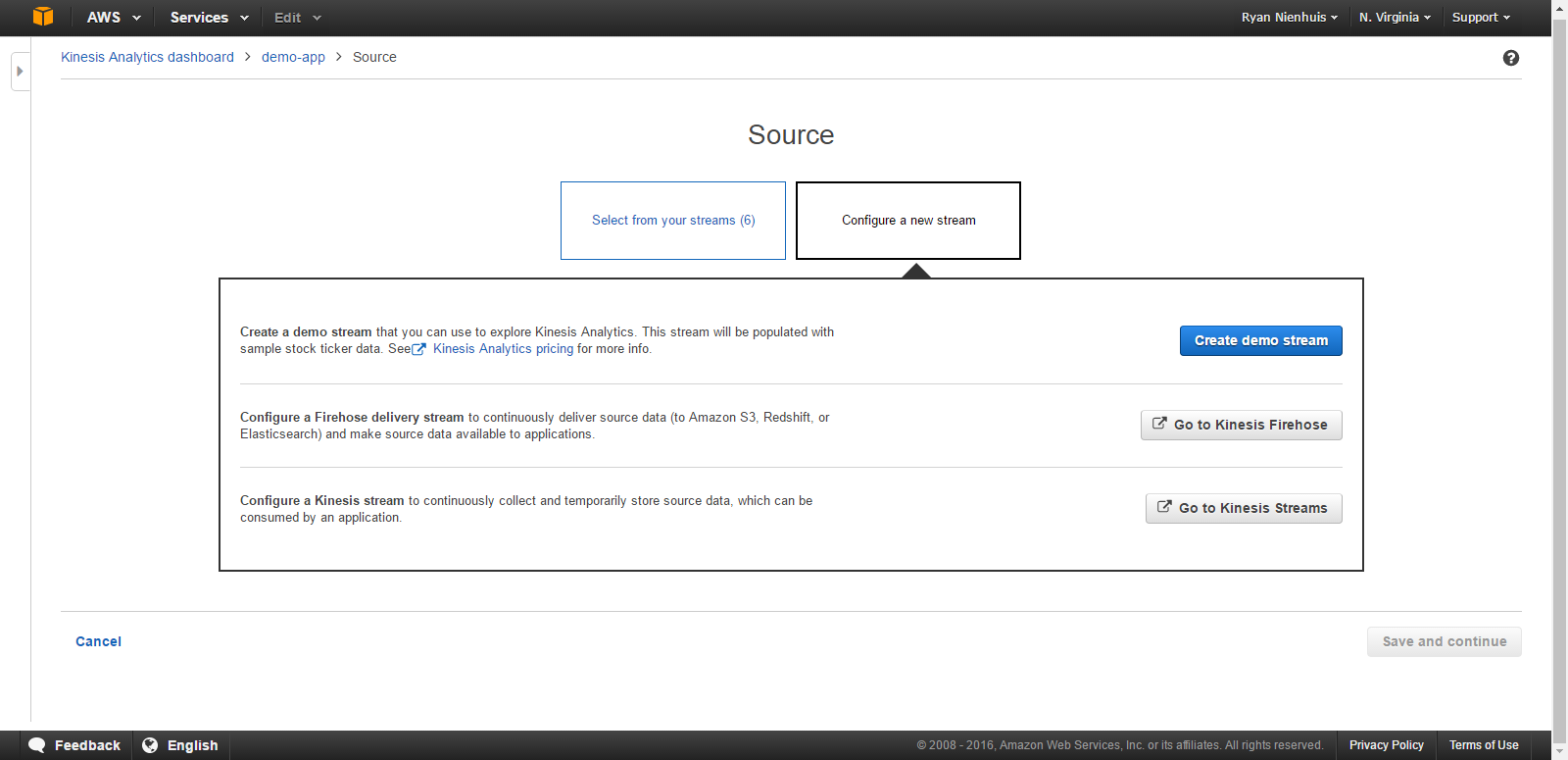Open the AWS dropdown menu

pyautogui.click(x=114, y=18)
